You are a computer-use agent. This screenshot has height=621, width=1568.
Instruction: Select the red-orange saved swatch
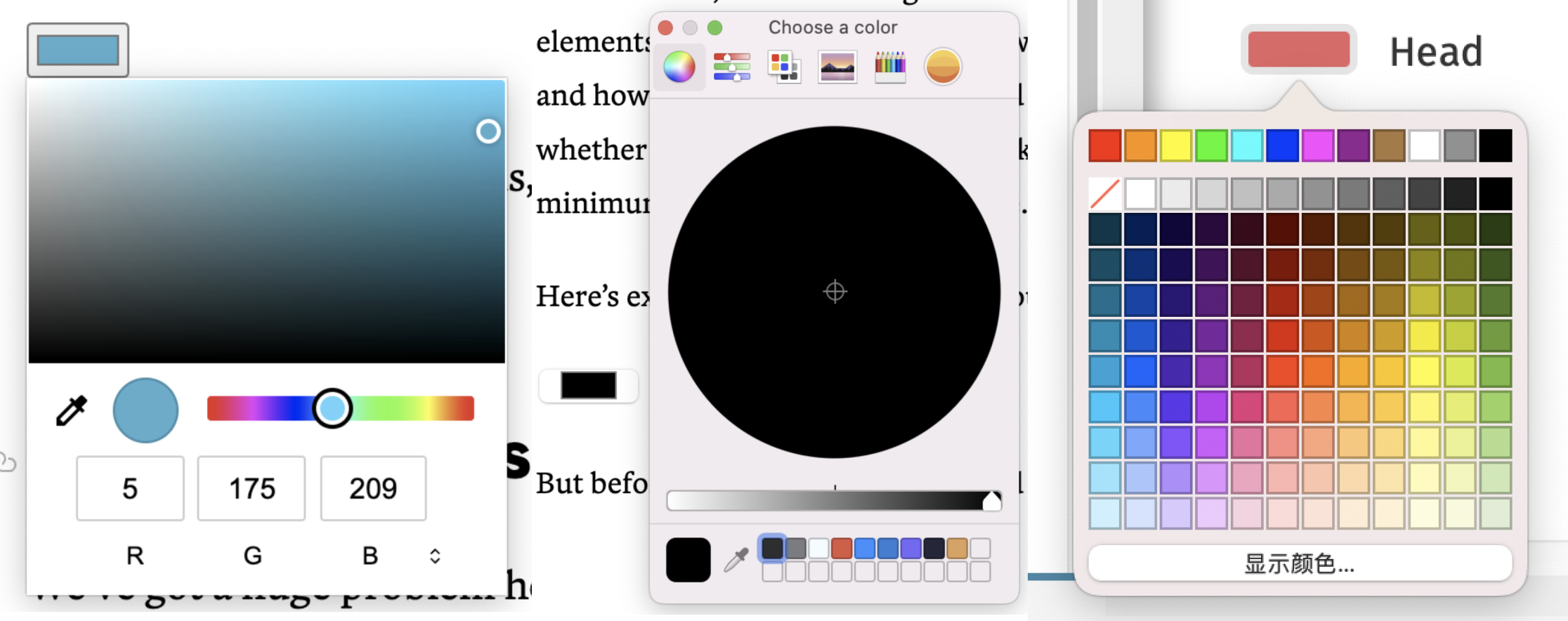pos(842,548)
